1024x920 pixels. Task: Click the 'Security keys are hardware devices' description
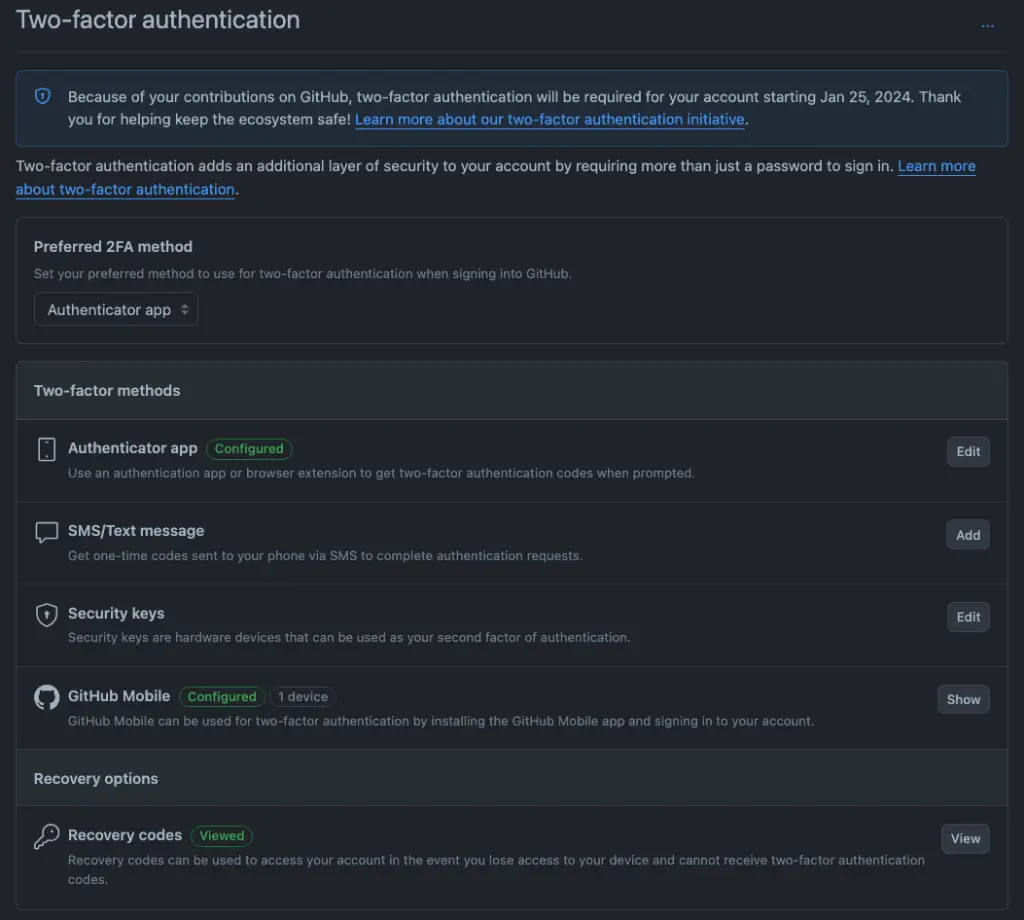pyautogui.click(x=349, y=637)
